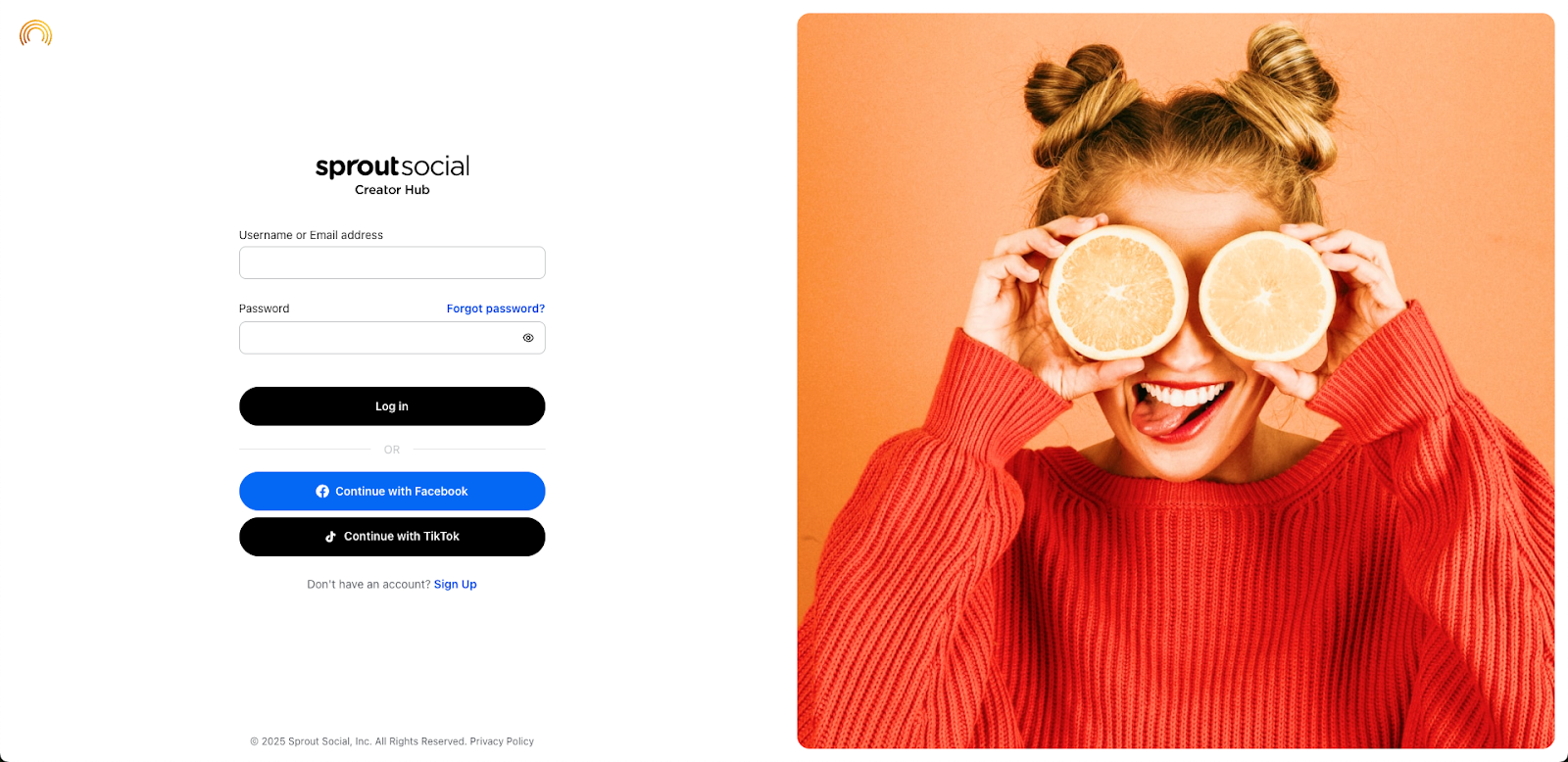Viewport: 1568px width, 762px height.
Task: Click the Password field label
Action: click(264, 309)
